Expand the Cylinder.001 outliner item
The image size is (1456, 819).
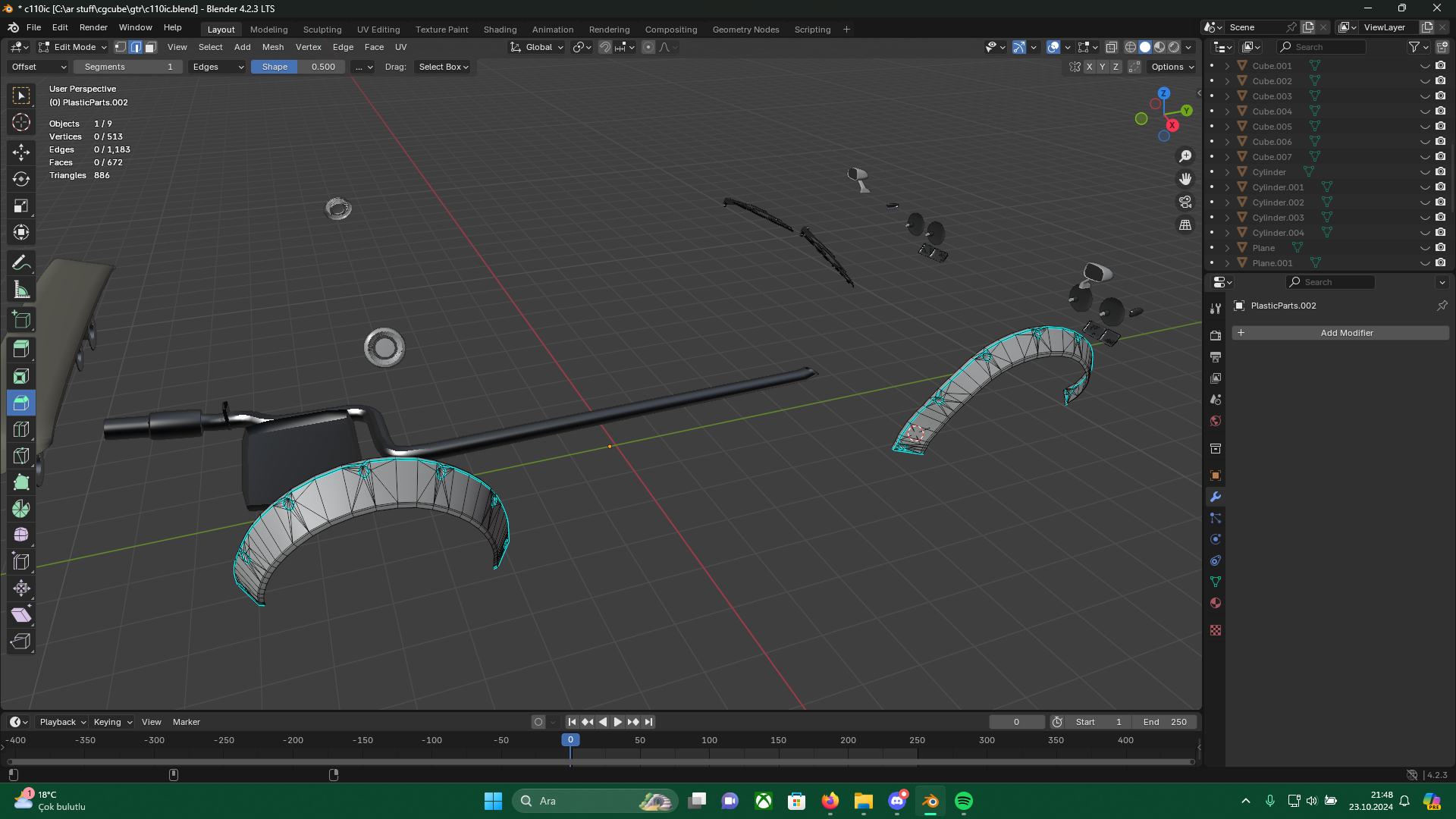pos(1227,187)
